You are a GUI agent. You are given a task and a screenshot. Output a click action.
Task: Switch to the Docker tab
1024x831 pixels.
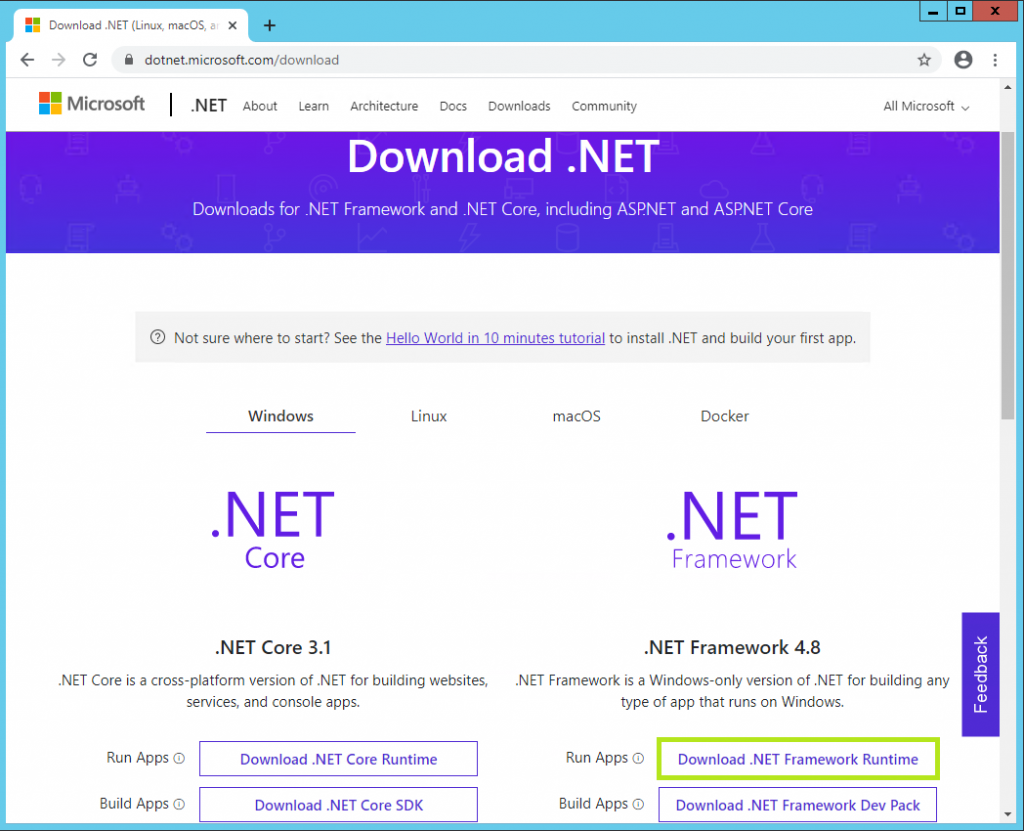click(724, 416)
